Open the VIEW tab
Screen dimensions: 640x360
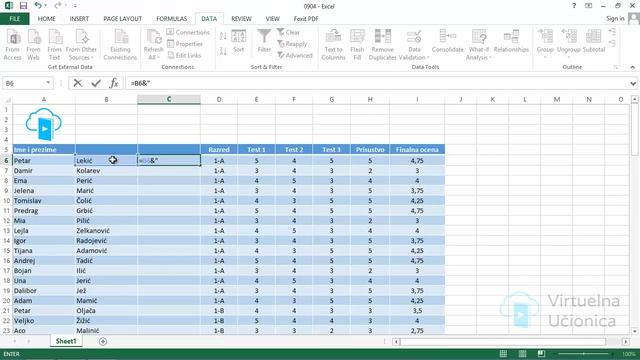coord(272,19)
